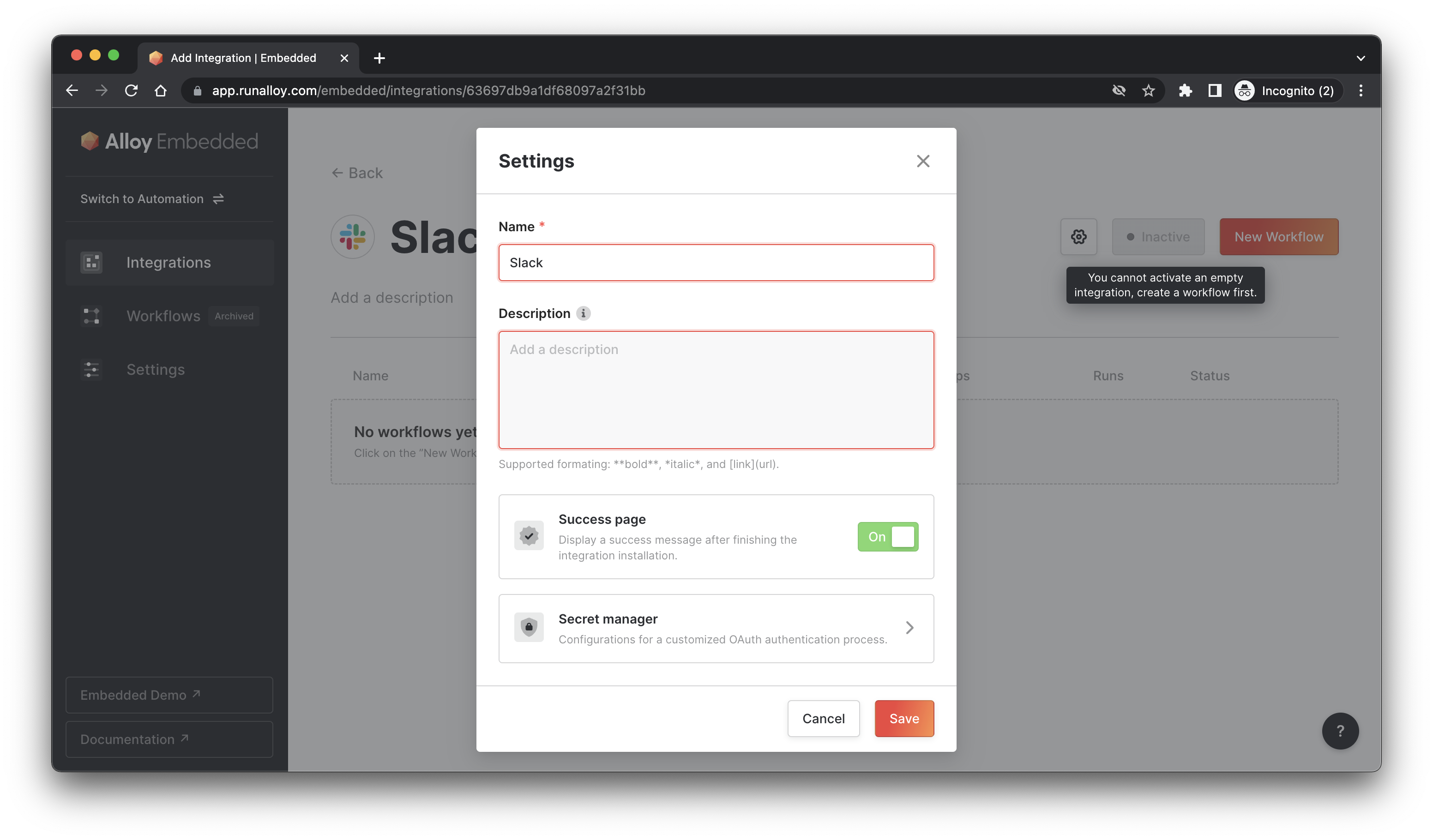
Task: Click the Inactive status toggle
Action: click(1158, 237)
